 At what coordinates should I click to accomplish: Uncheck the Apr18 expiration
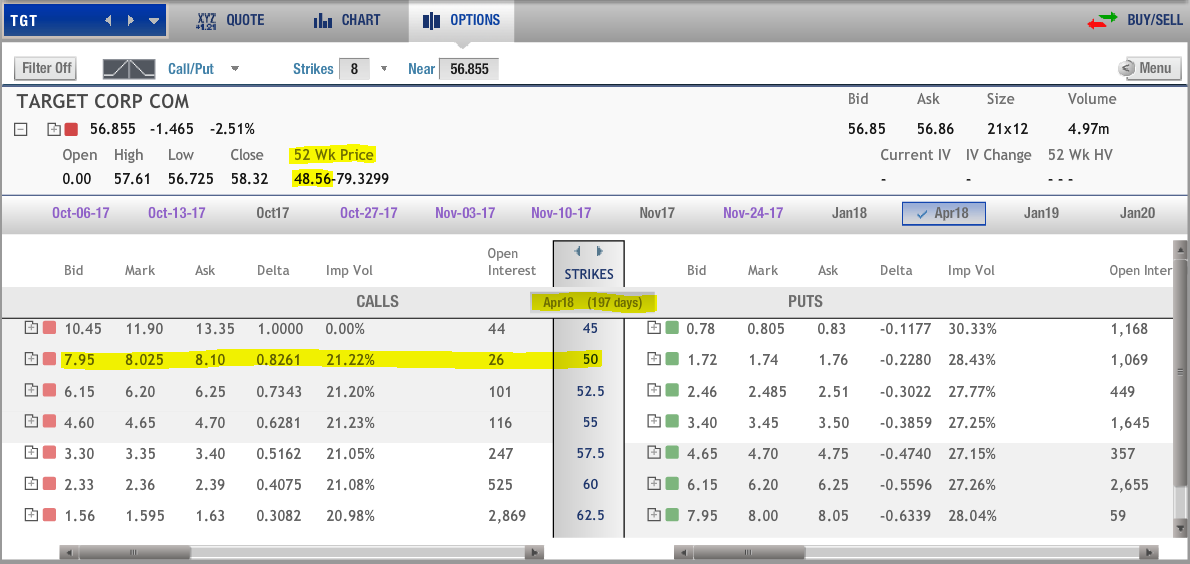click(x=943, y=213)
